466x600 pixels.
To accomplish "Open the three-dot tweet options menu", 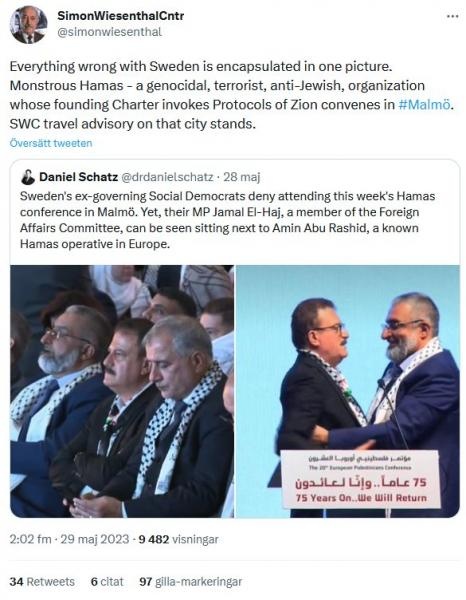I will 452,16.
